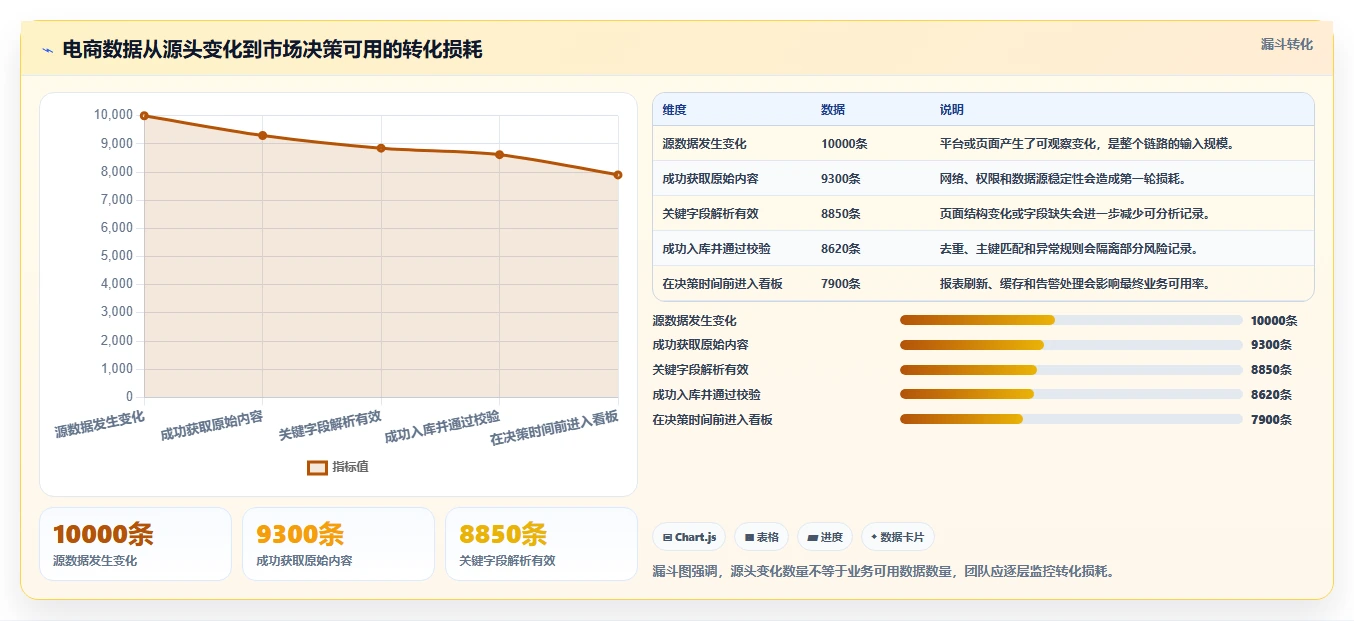Image resolution: width=1354 pixels, height=621 pixels.
Task: Click the x-axis label 在决策时间前进入看板
Action: point(554,428)
